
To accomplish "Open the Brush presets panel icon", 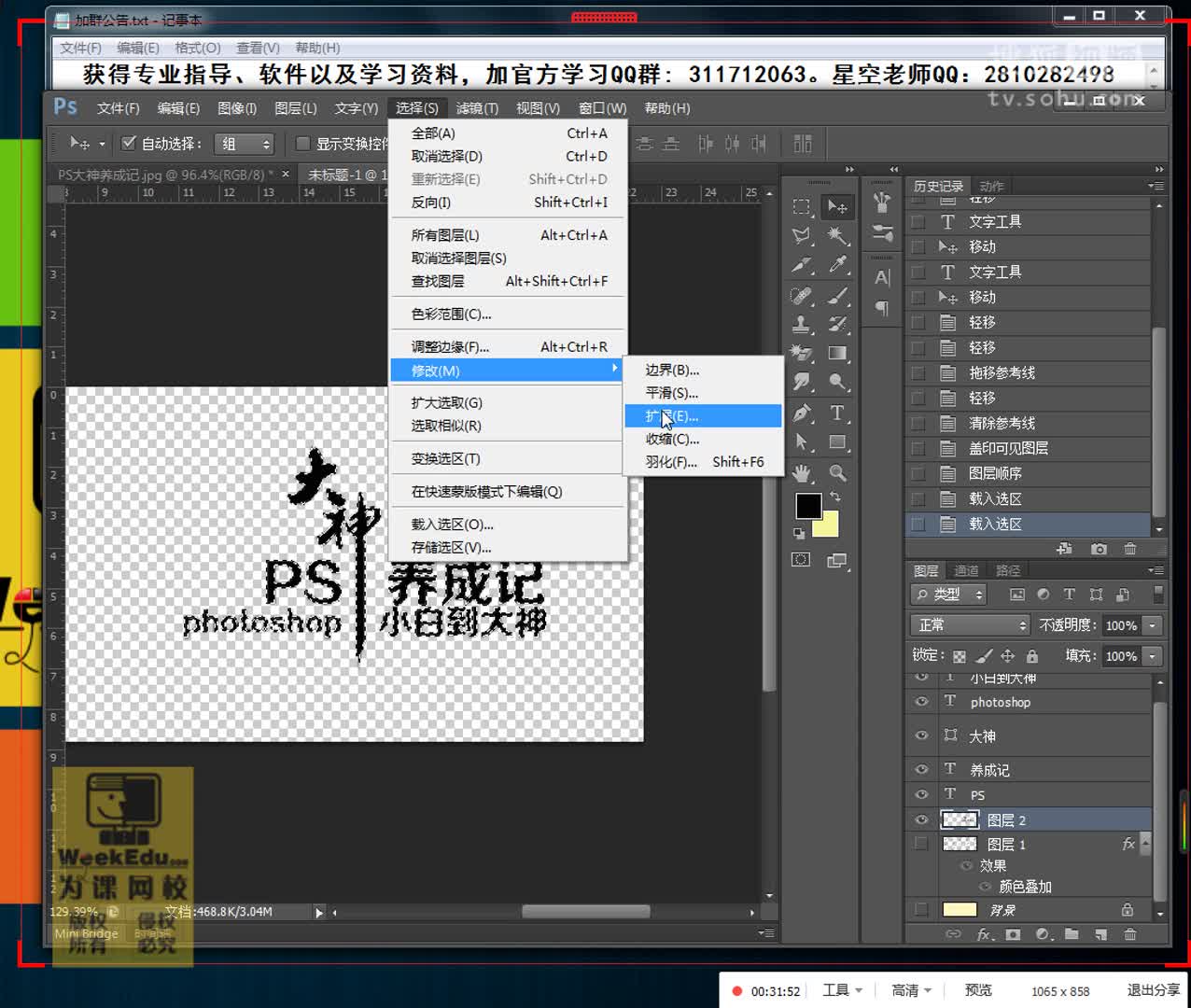I will coord(882,232).
